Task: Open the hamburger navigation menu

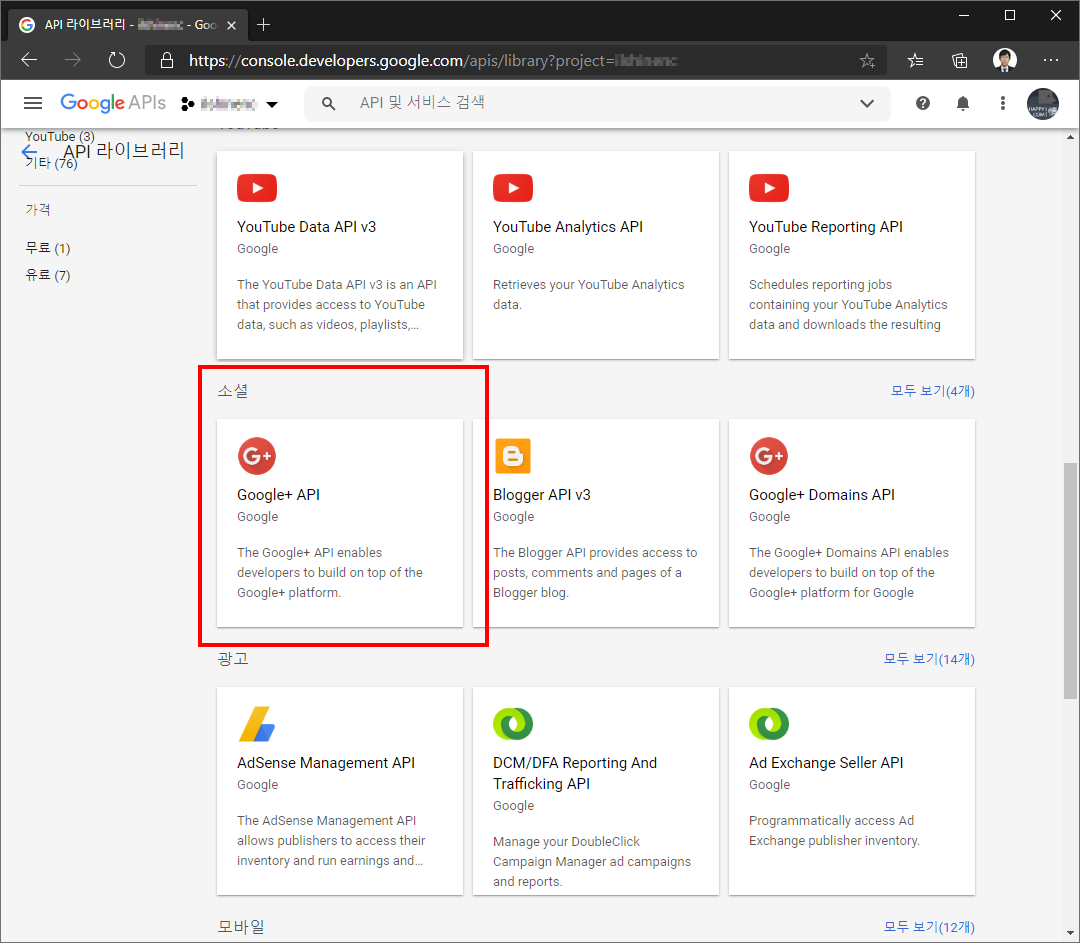Action: click(32, 103)
